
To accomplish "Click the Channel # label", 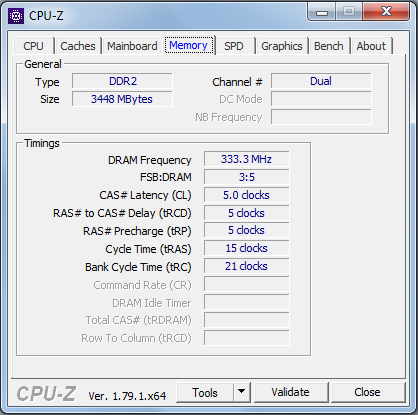I will 237,82.
